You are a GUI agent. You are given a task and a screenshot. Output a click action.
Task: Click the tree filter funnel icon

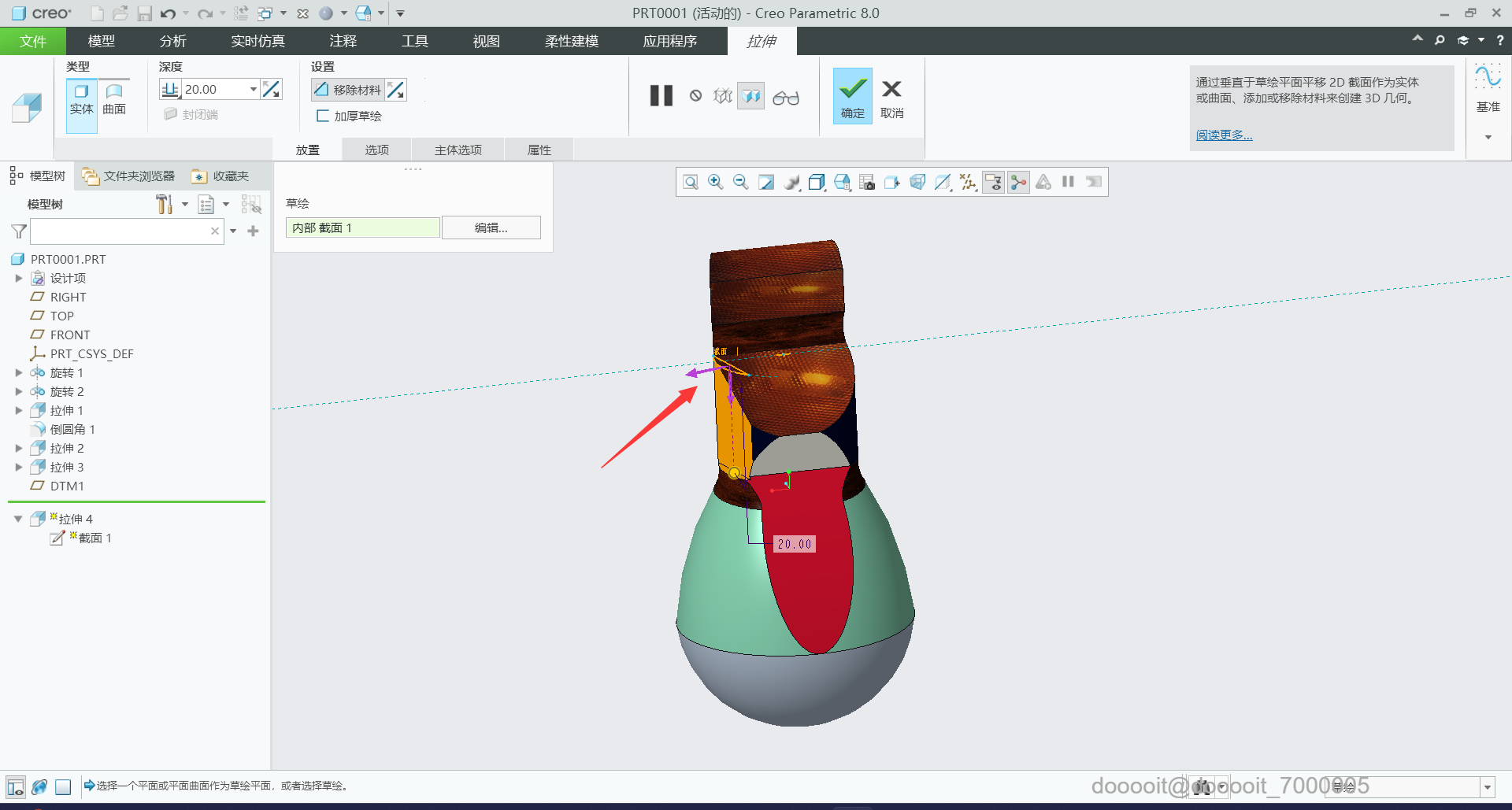click(x=19, y=231)
